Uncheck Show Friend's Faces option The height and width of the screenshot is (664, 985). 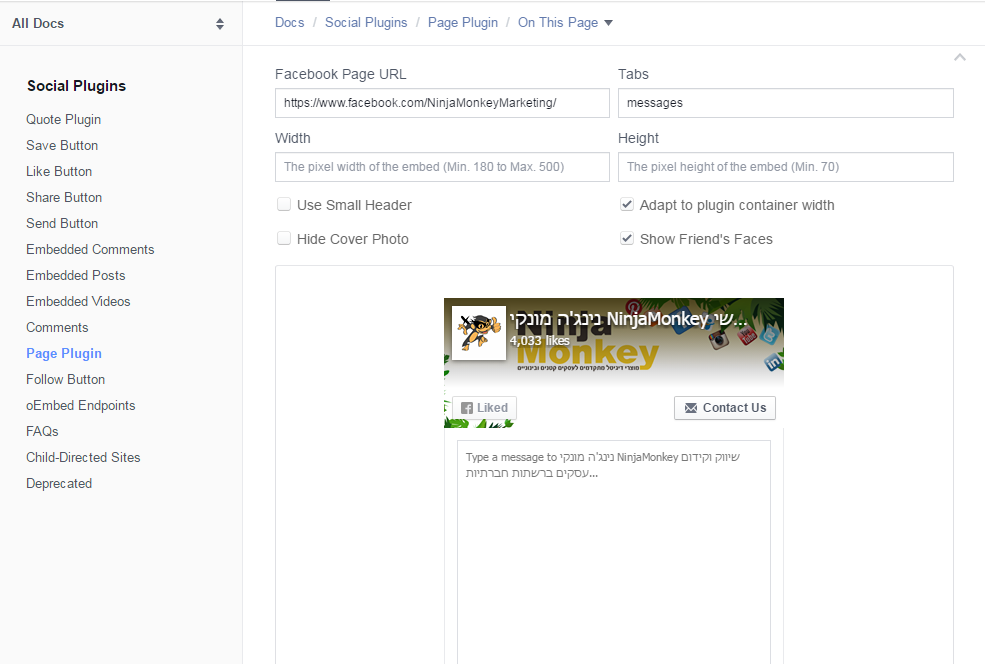click(627, 239)
